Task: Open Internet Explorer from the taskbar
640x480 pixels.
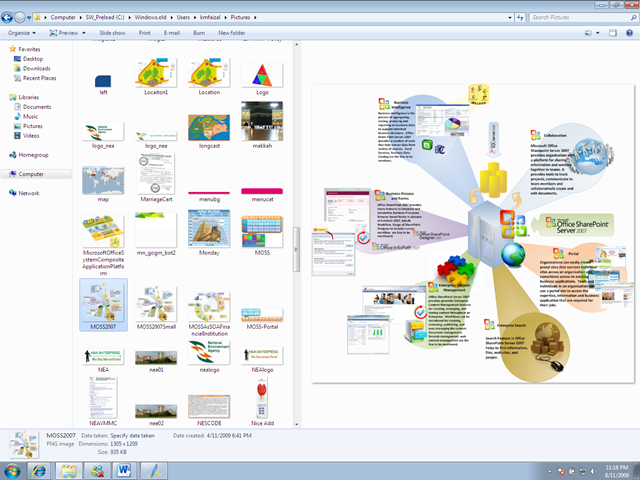Action: (40, 471)
